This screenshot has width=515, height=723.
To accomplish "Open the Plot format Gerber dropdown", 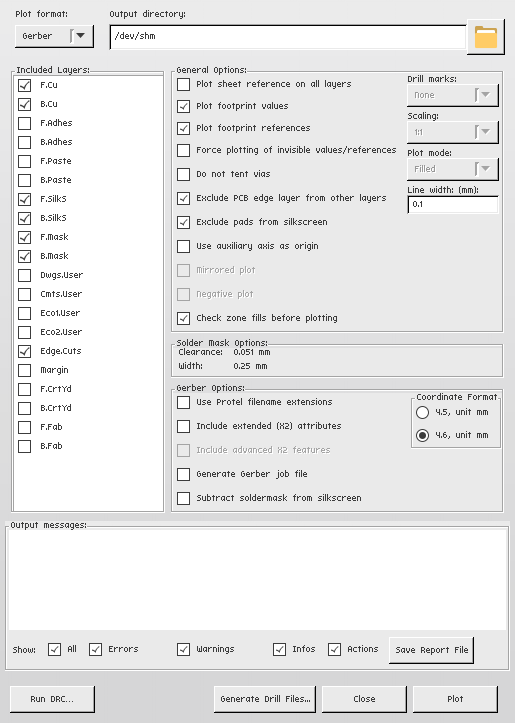I will (54, 36).
